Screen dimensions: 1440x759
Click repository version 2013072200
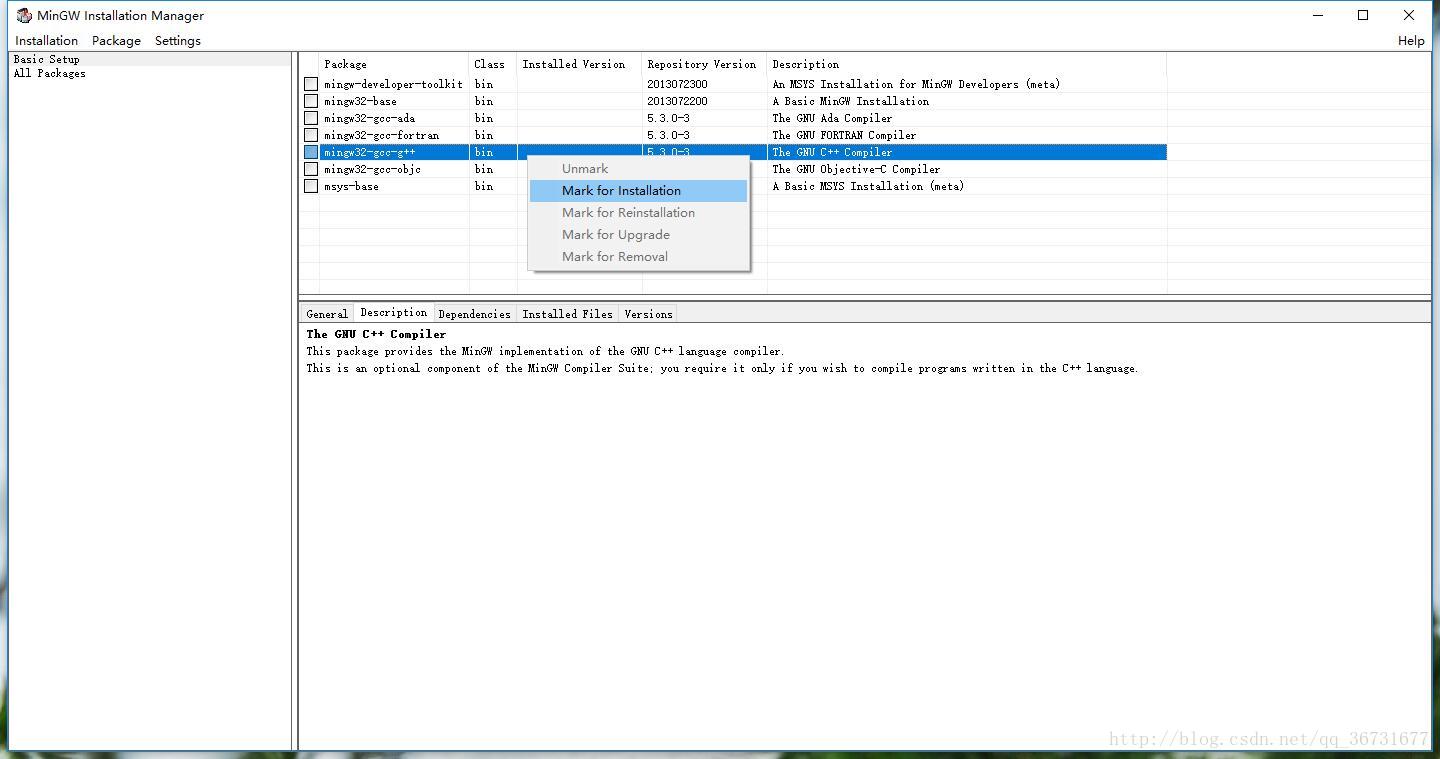pyautogui.click(x=677, y=101)
